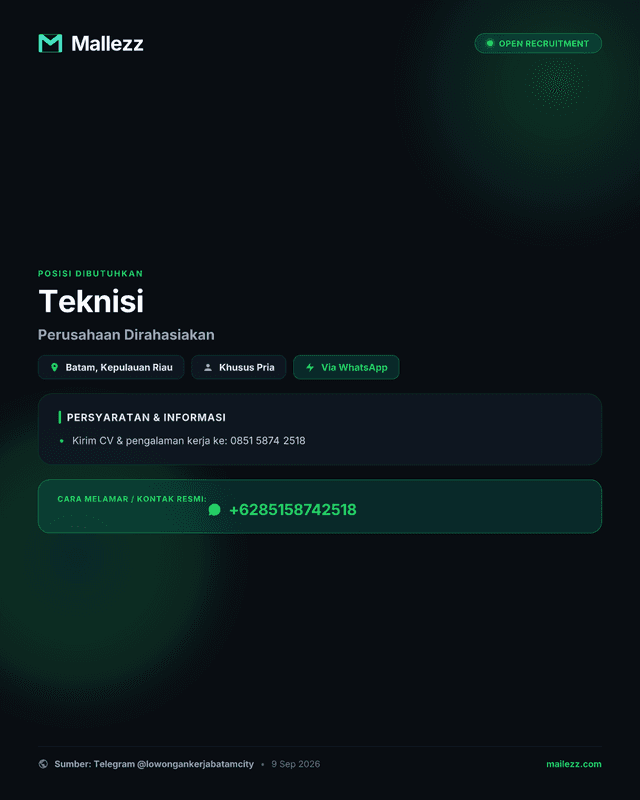Screen dimensions: 640x800
Task: Click the WhatsApp chat bubble icon
Action: (x=214, y=510)
